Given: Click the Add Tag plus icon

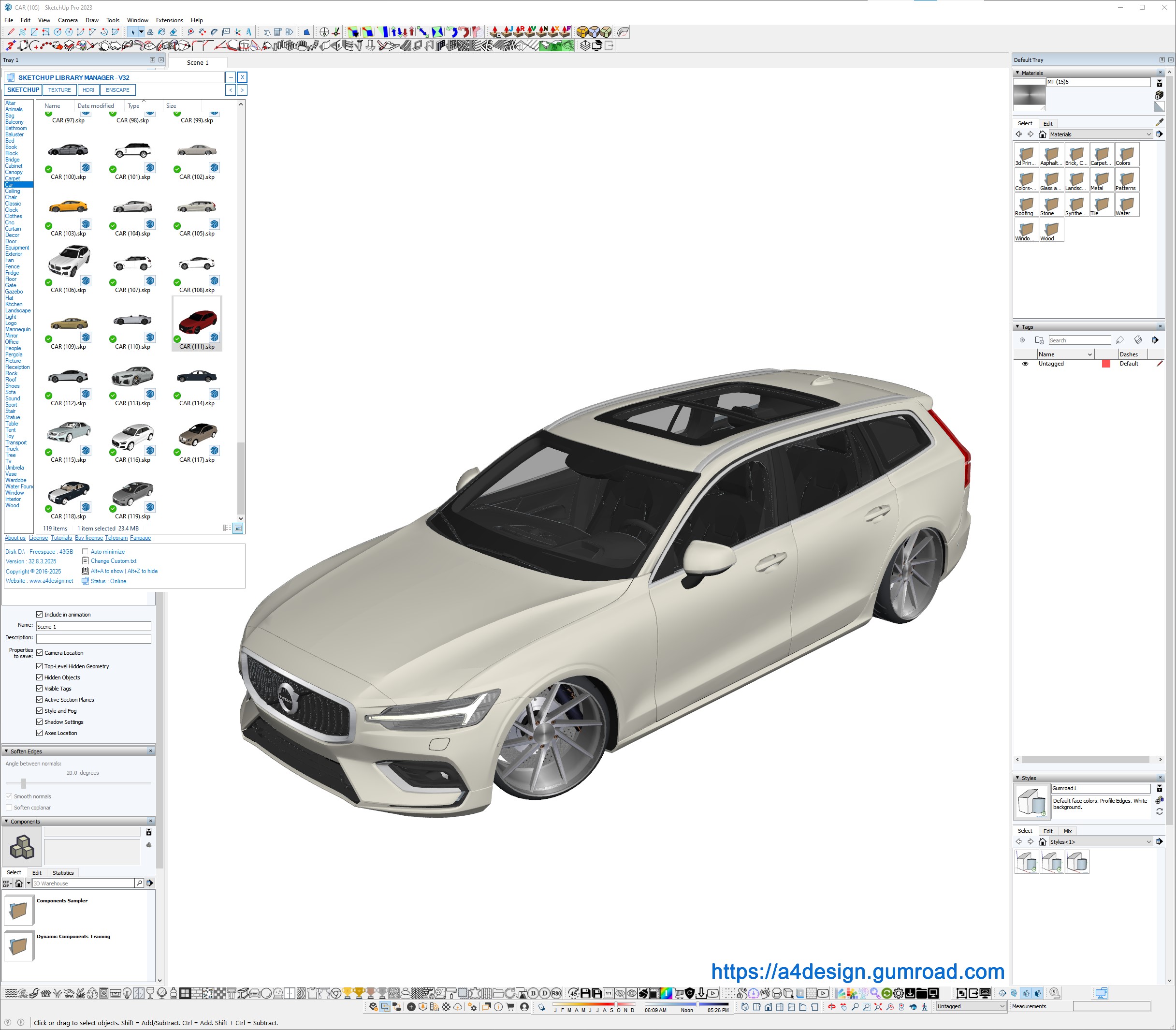Looking at the screenshot, I should [1022, 340].
